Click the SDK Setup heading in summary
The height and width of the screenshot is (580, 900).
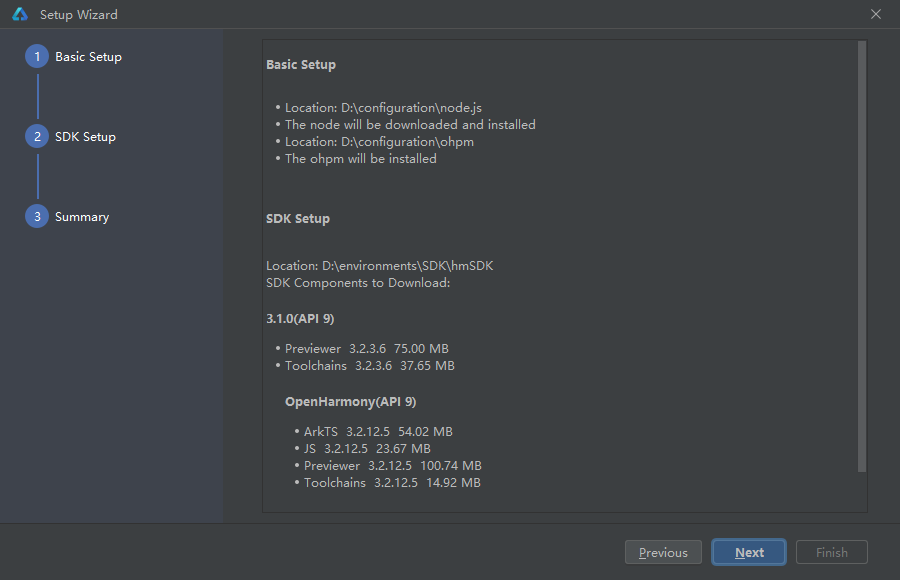pyautogui.click(x=298, y=219)
